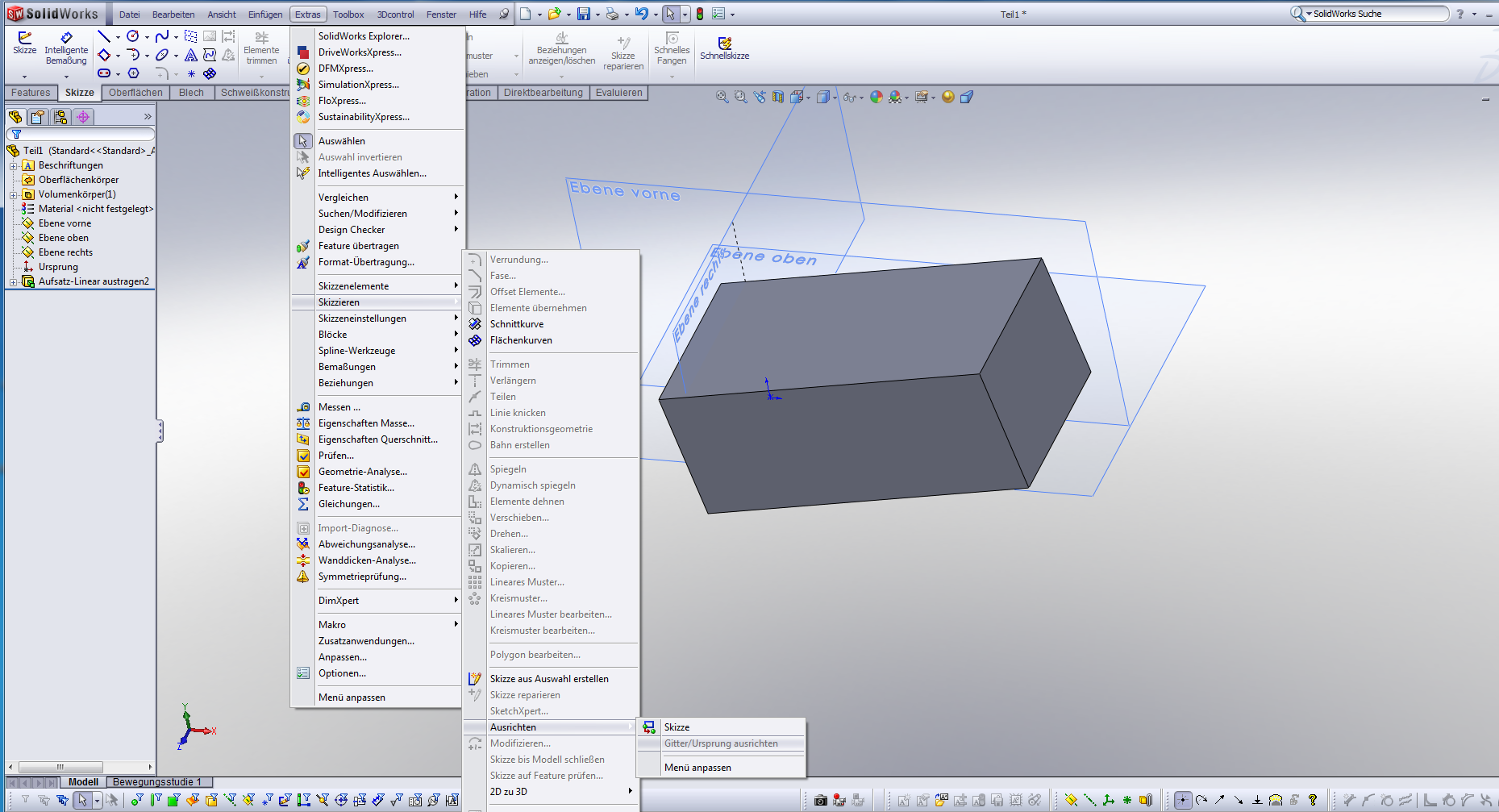The image size is (1499, 812).
Task: Open the FeatureManager design tree tab
Action: (x=15, y=117)
